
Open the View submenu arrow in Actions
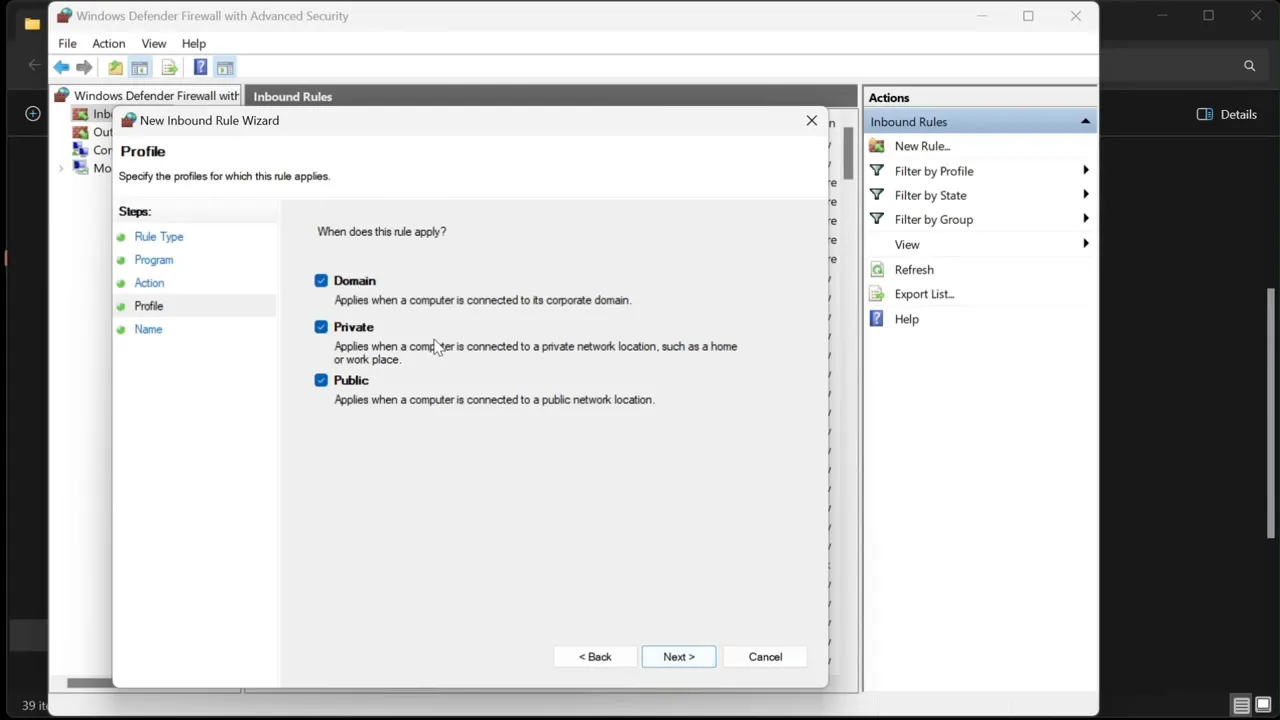pyautogui.click(x=1085, y=244)
